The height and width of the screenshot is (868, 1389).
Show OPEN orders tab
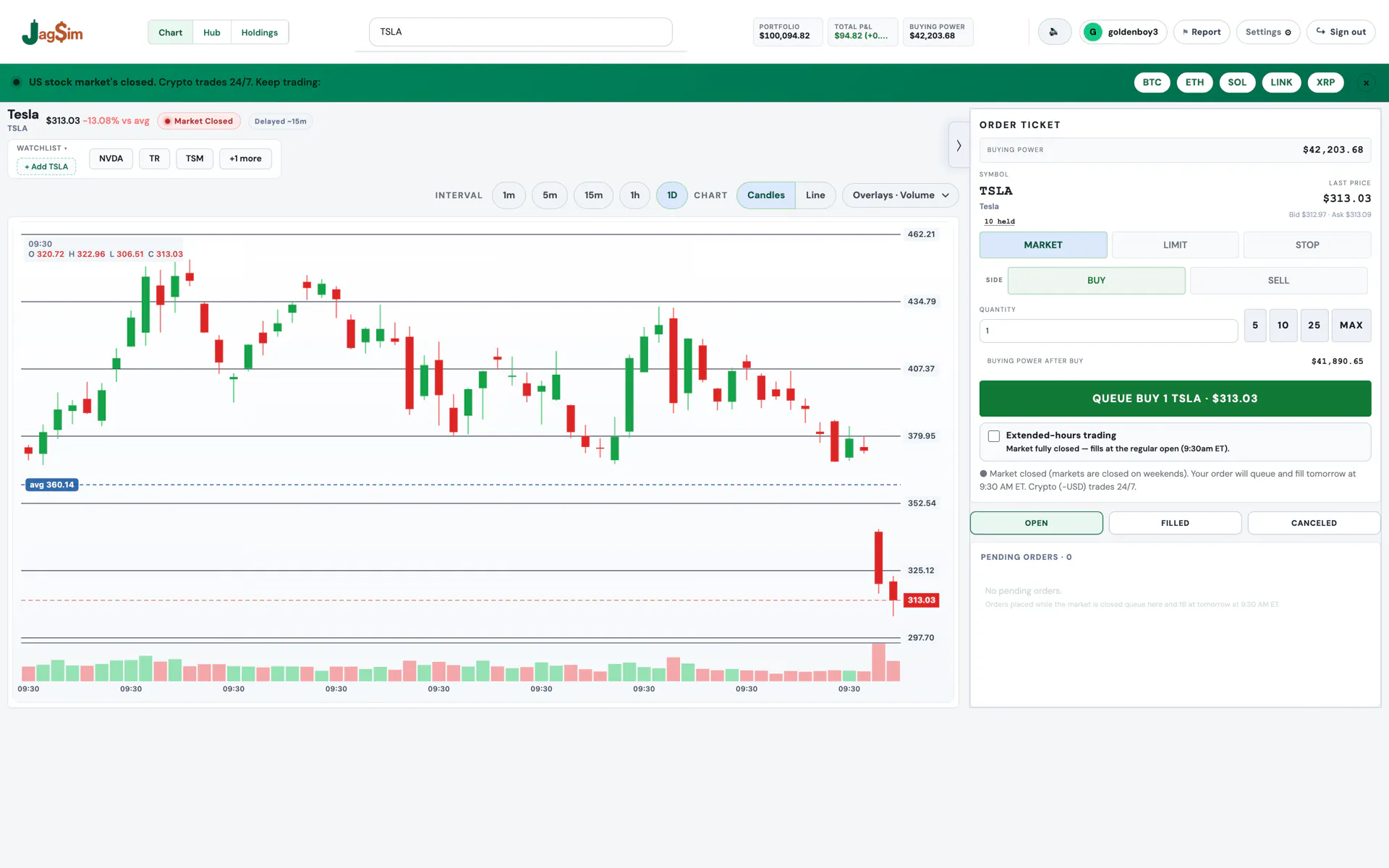1036,523
